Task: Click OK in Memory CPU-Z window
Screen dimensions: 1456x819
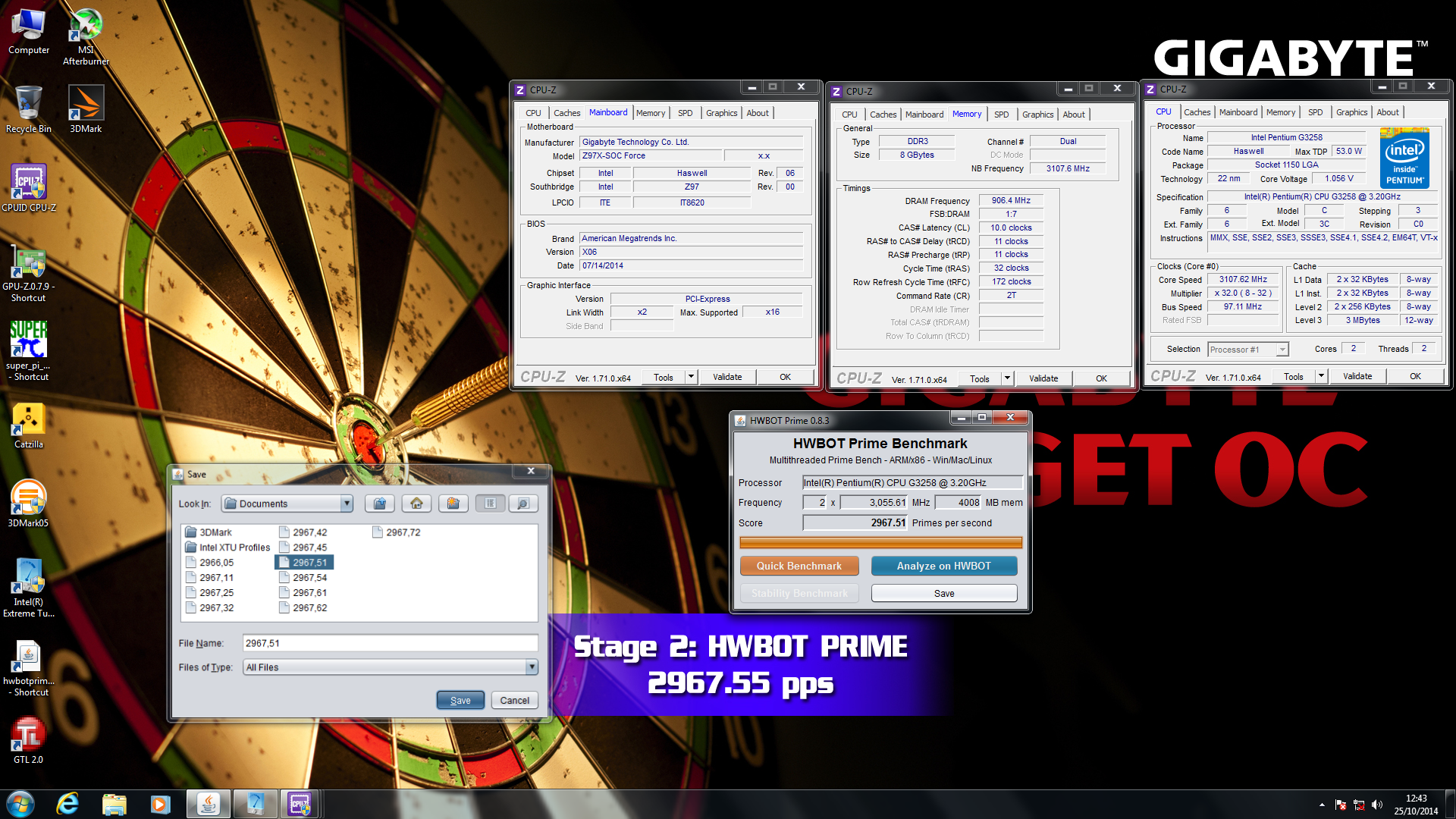Action: pos(1101,378)
